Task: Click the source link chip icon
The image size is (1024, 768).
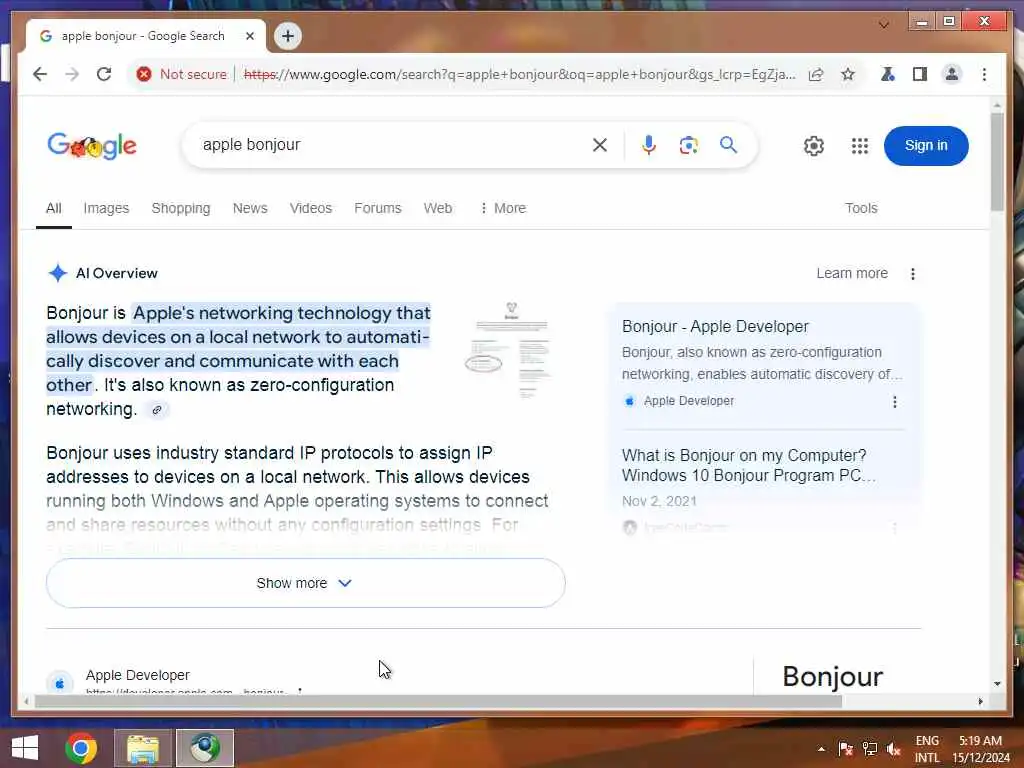Action: point(157,410)
